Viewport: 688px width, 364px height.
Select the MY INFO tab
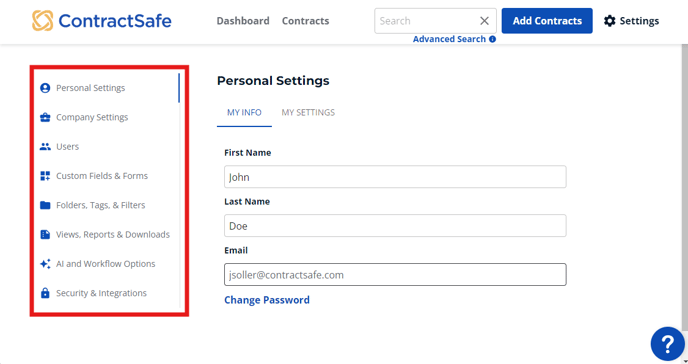[244, 113]
